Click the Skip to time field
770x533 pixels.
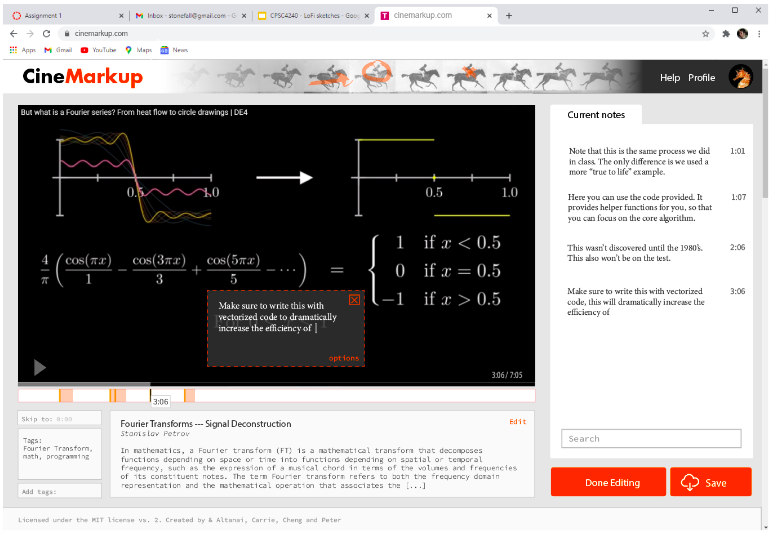[59, 419]
